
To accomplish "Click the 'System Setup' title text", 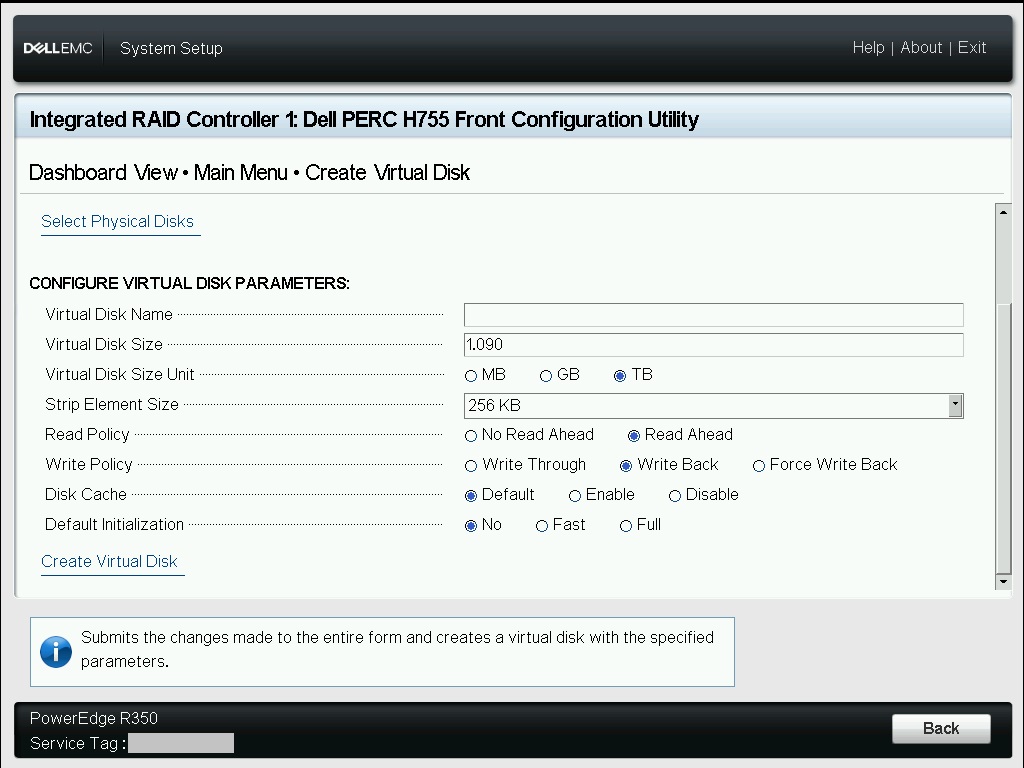I will coord(171,48).
